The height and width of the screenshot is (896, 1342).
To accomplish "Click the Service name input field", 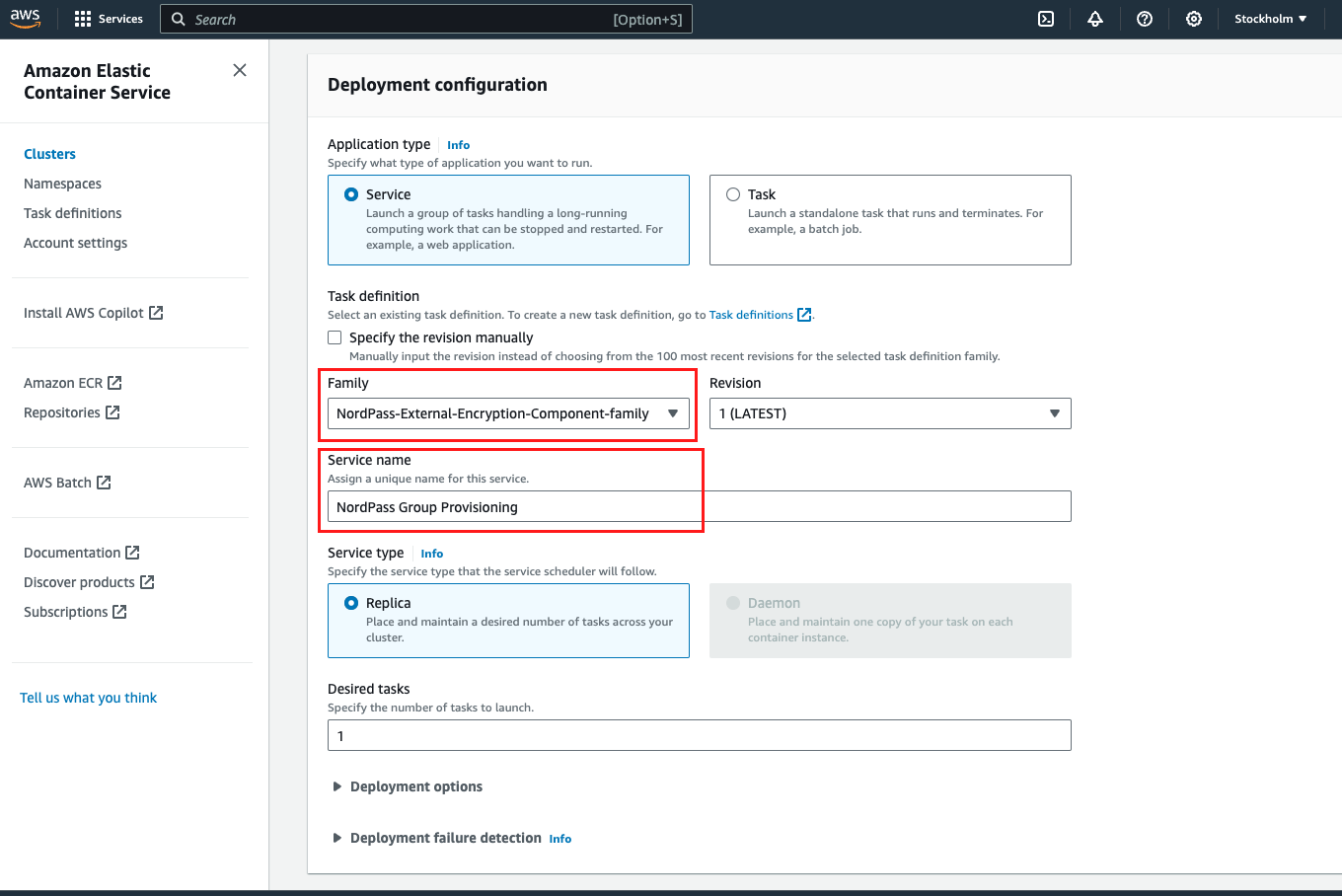I will coord(699,506).
